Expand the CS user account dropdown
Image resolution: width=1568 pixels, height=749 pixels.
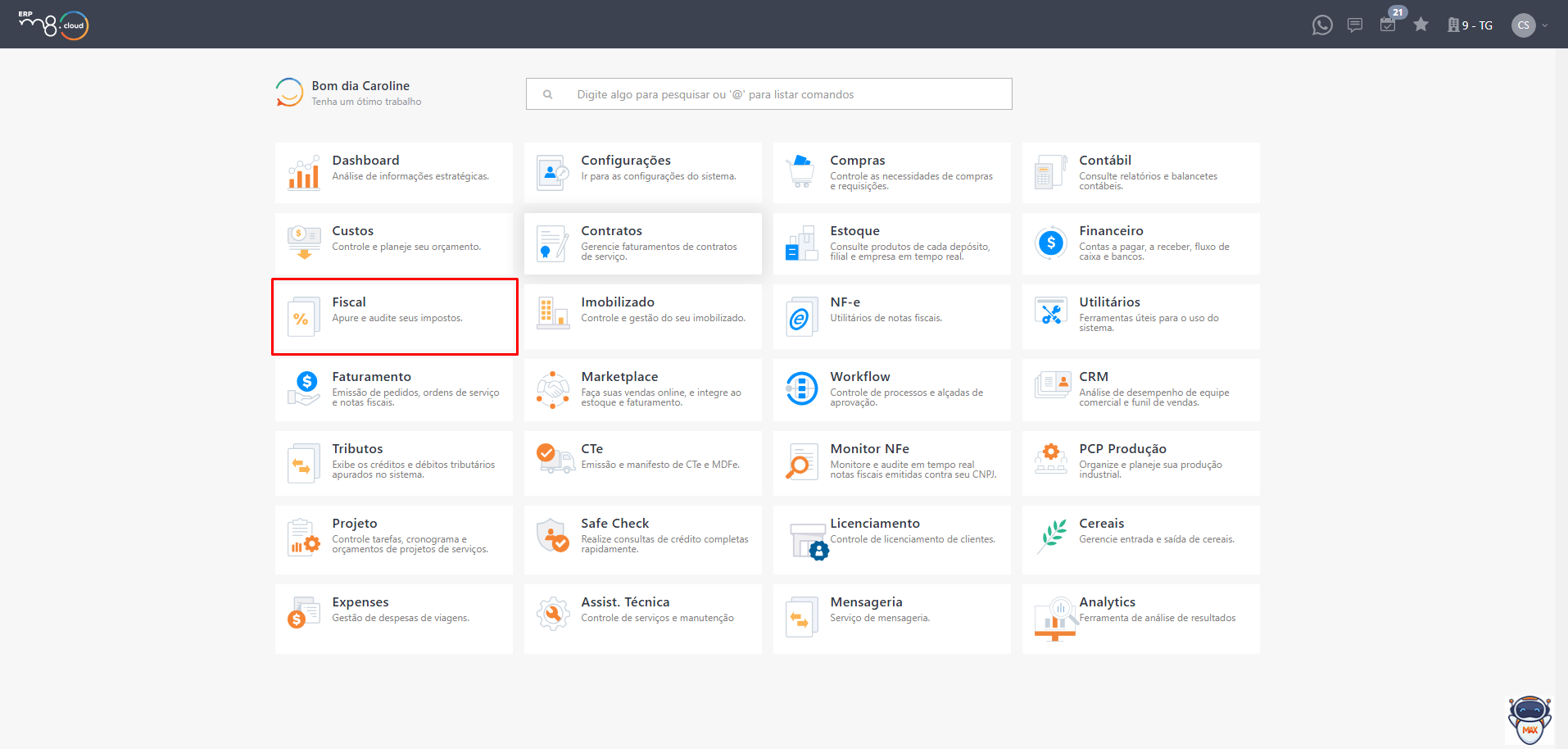tap(1545, 25)
